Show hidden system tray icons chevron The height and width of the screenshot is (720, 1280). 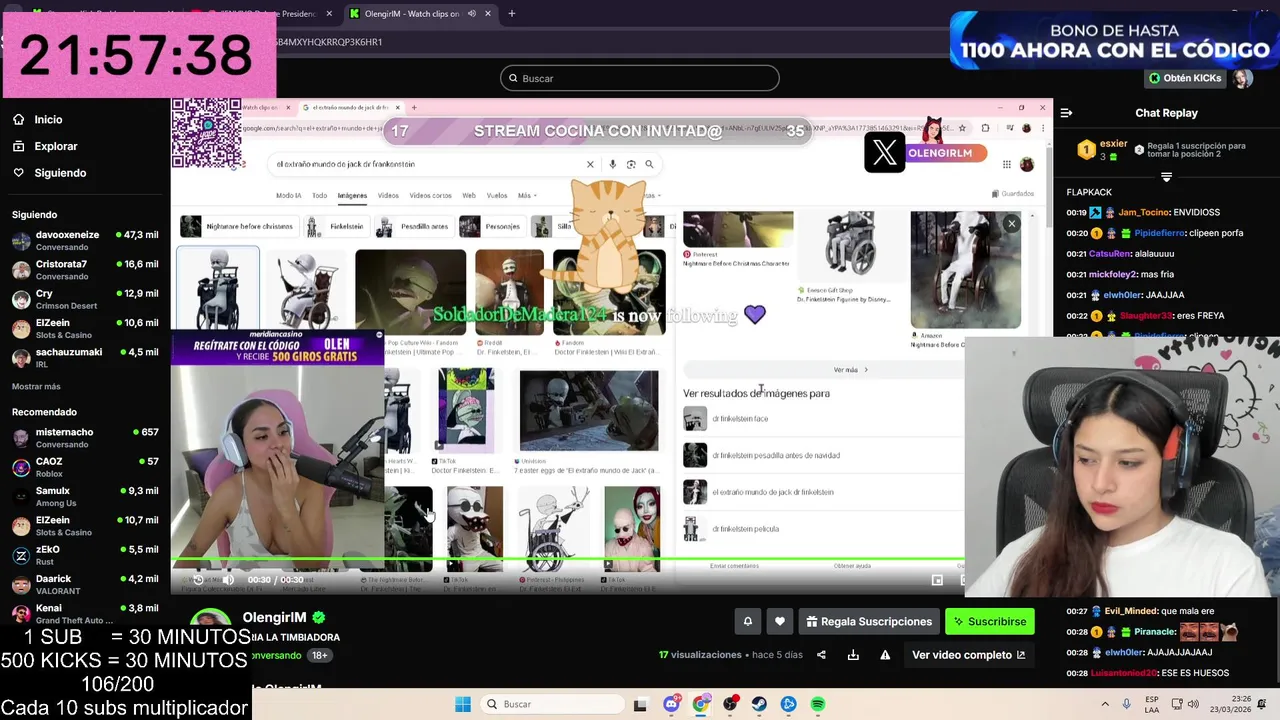tap(1105, 704)
